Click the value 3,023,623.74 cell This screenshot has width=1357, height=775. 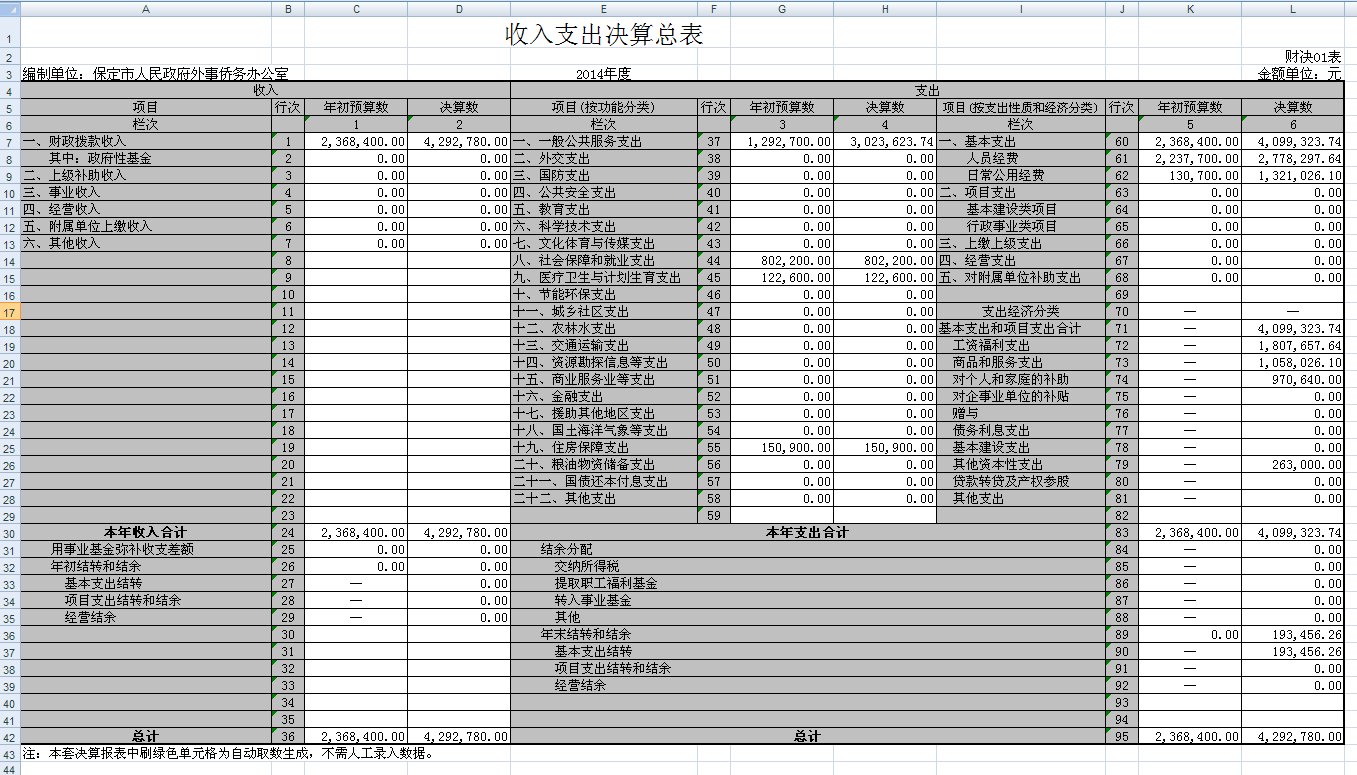tap(885, 142)
